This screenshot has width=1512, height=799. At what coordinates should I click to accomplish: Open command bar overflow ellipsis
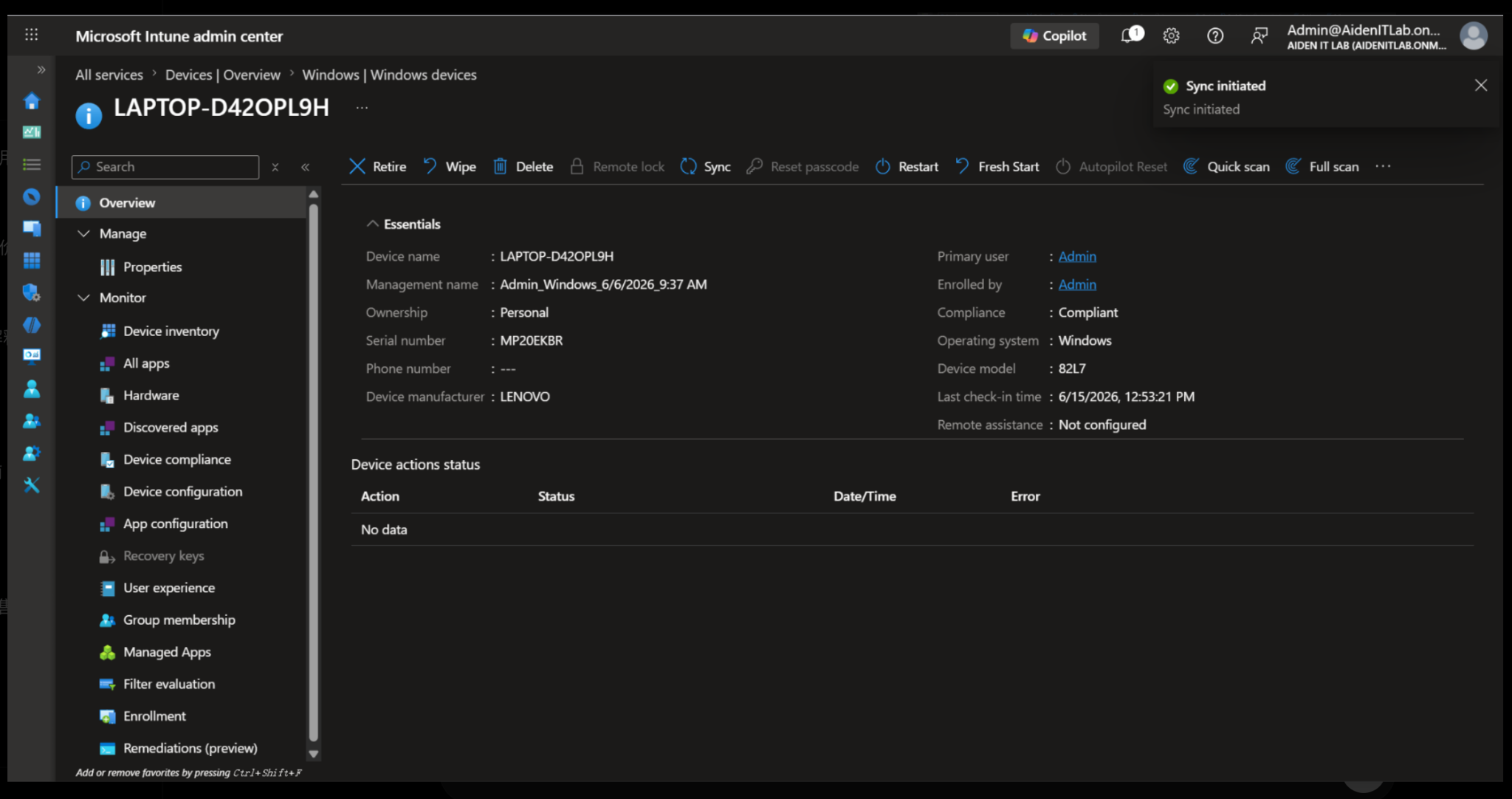1383,166
